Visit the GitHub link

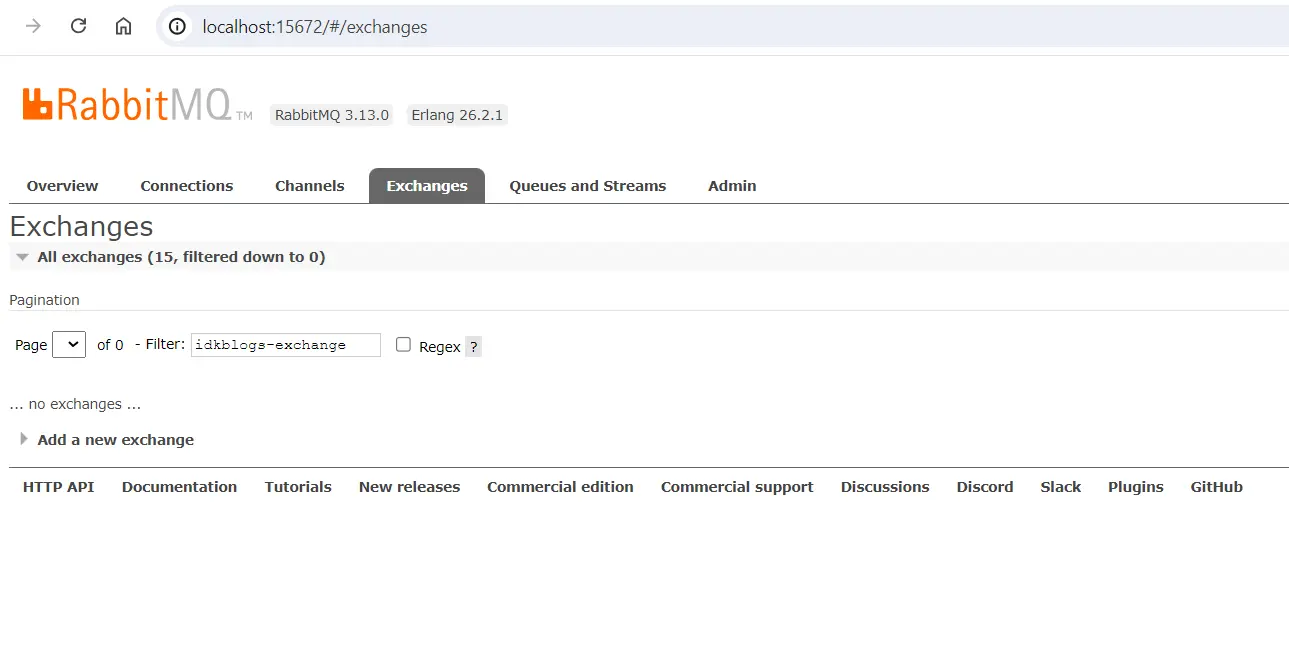[x=1217, y=487]
